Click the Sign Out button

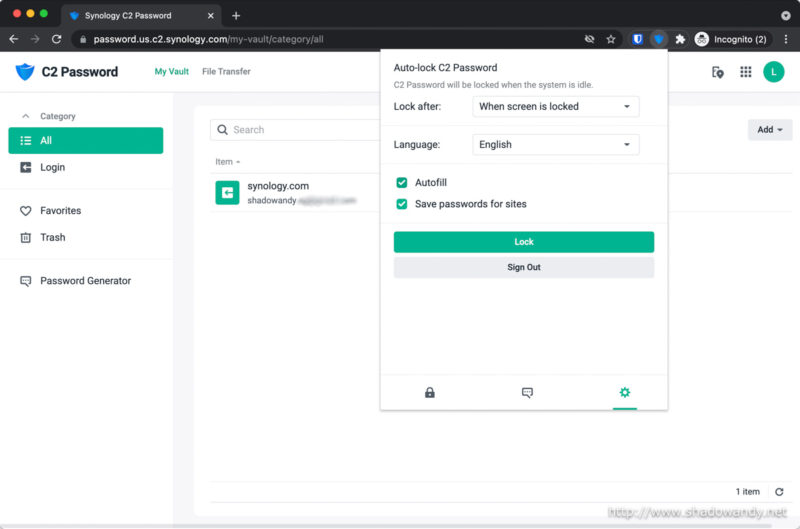pyautogui.click(x=523, y=268)
